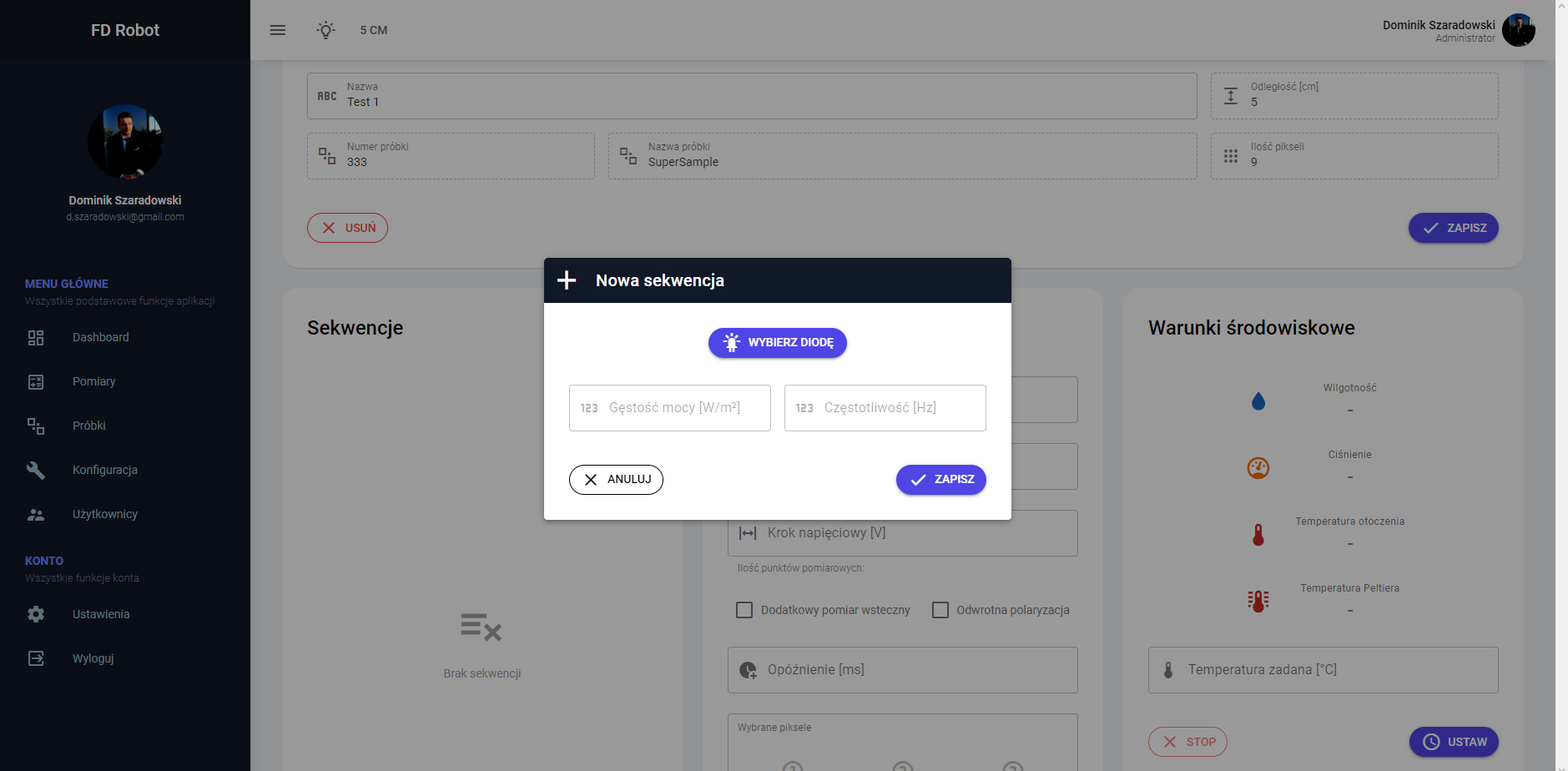This screenshot has height=771, width=1568.
Task: Click the wrench icon next to Konfiguracja
Action: pyautogui.click(x=36, y=470)
